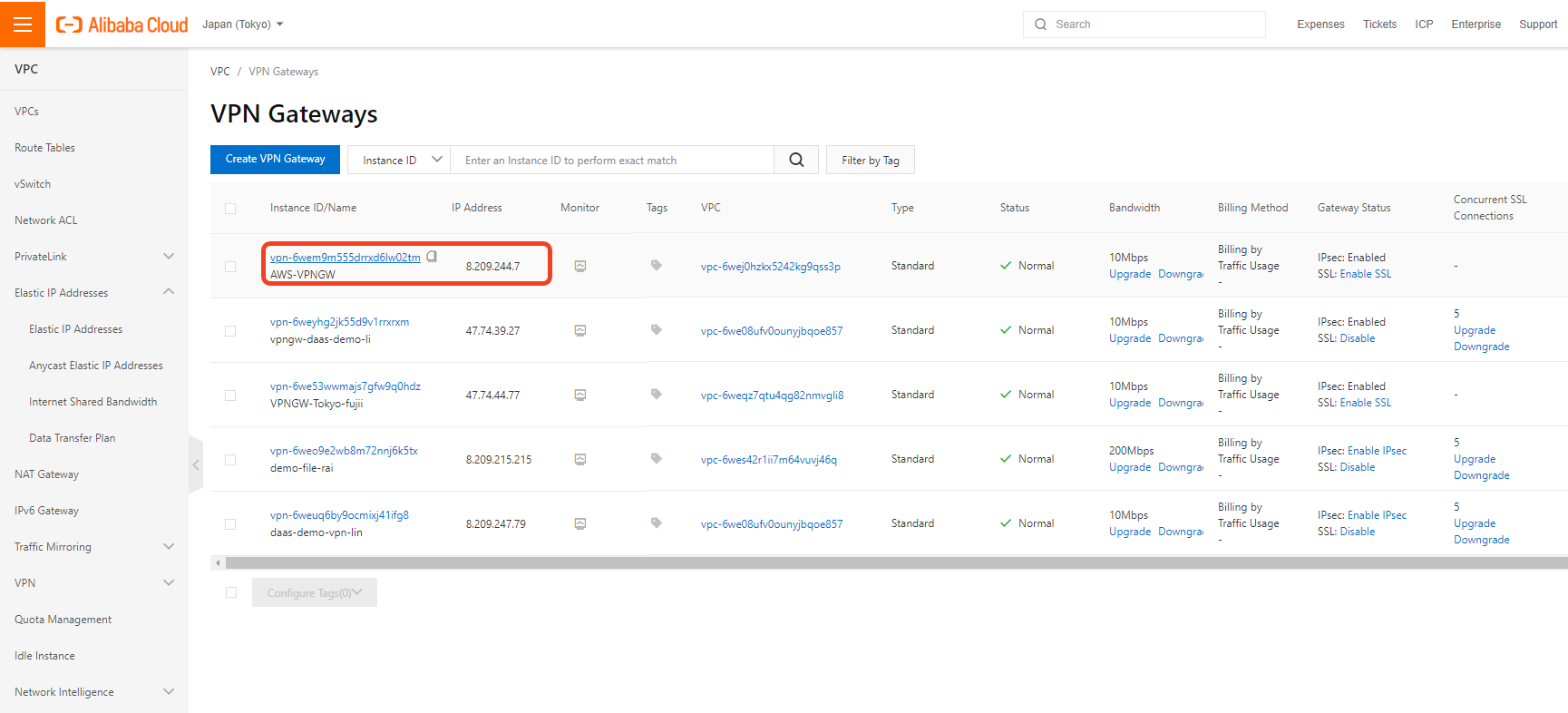Open the vpc-6wes42r1ii7m64vuvj46q VPC link
Image resolution: width=1568 pixels, height=713 pixels.
pos(769,460)
